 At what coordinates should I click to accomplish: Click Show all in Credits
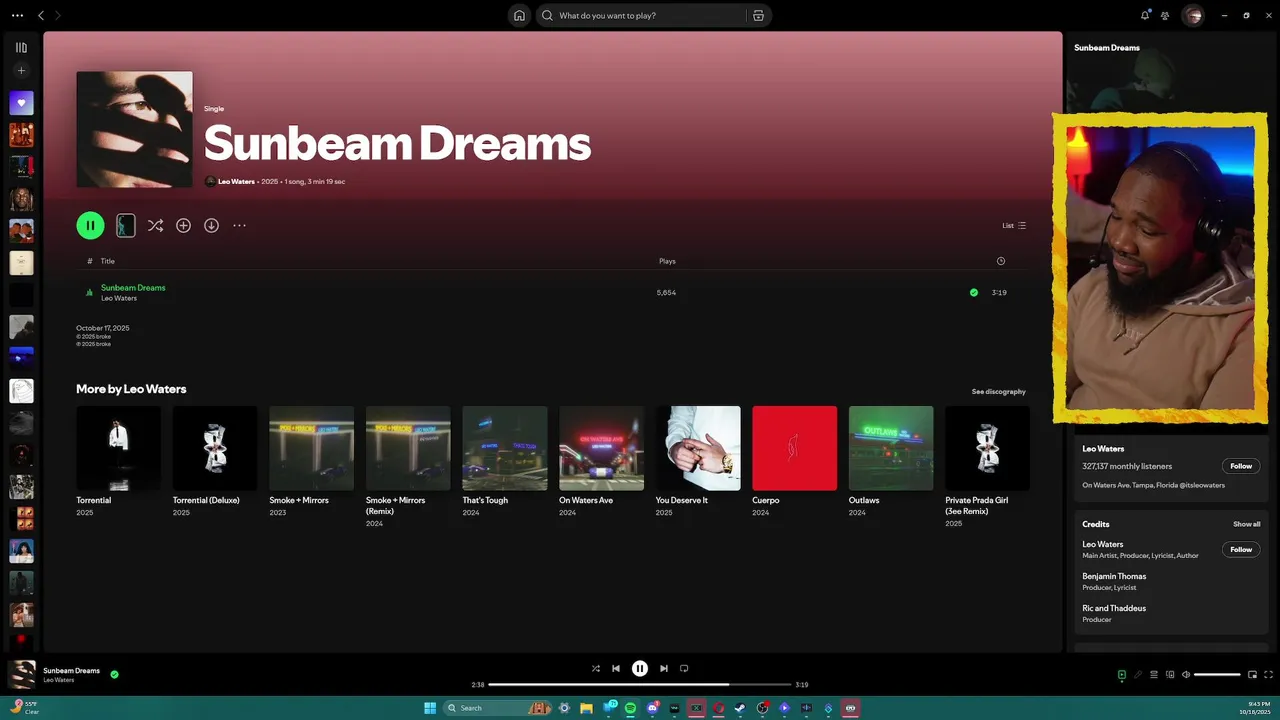tap(1246, 524)
